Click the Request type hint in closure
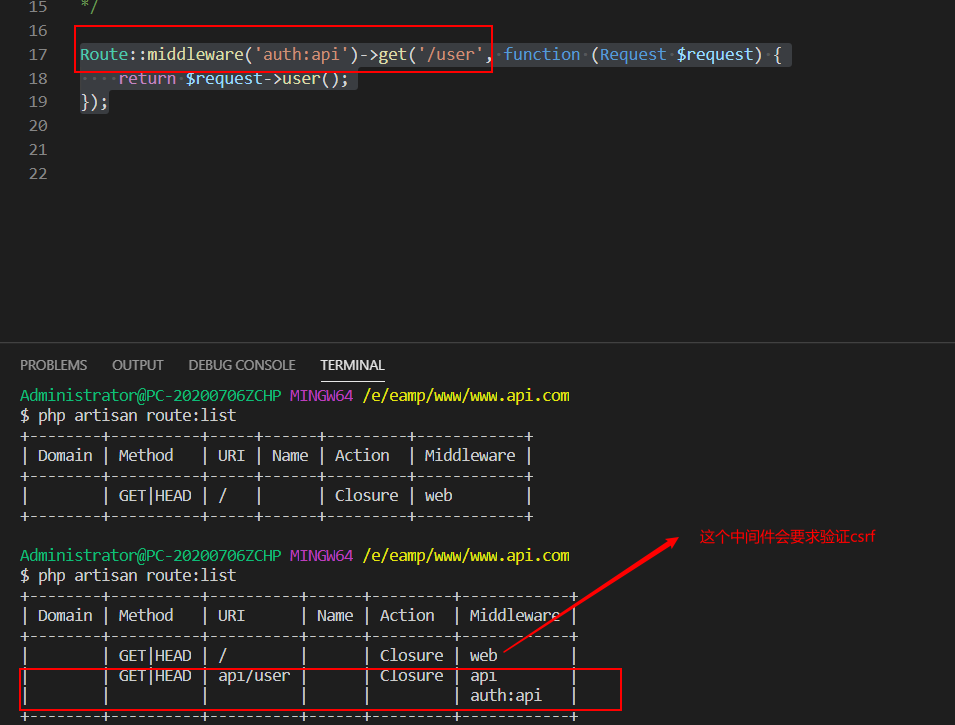The image size is (955, 725). click(633, 55)
